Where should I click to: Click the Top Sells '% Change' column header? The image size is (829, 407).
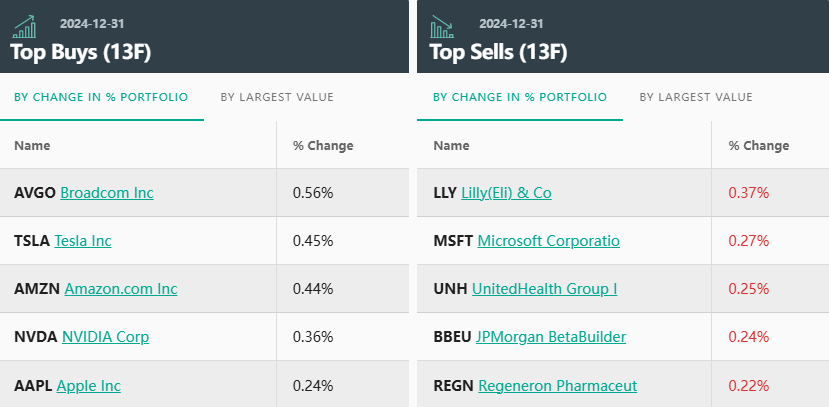759,145
